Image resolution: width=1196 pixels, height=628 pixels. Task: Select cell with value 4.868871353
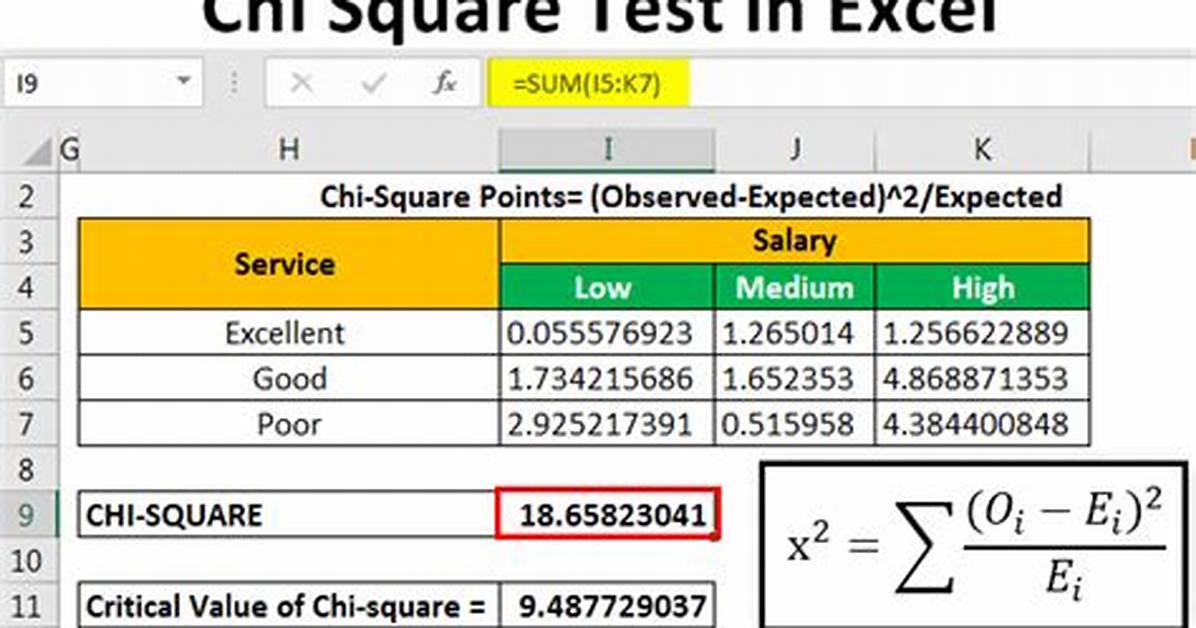pos(982,378)
